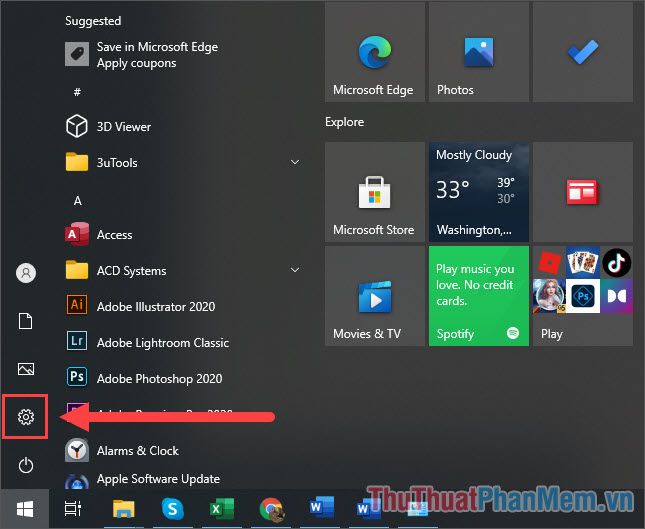Screen dimensions: 645x529
Task: Click the Solitaire cards icon in Play tile
Action: (583, 262)
